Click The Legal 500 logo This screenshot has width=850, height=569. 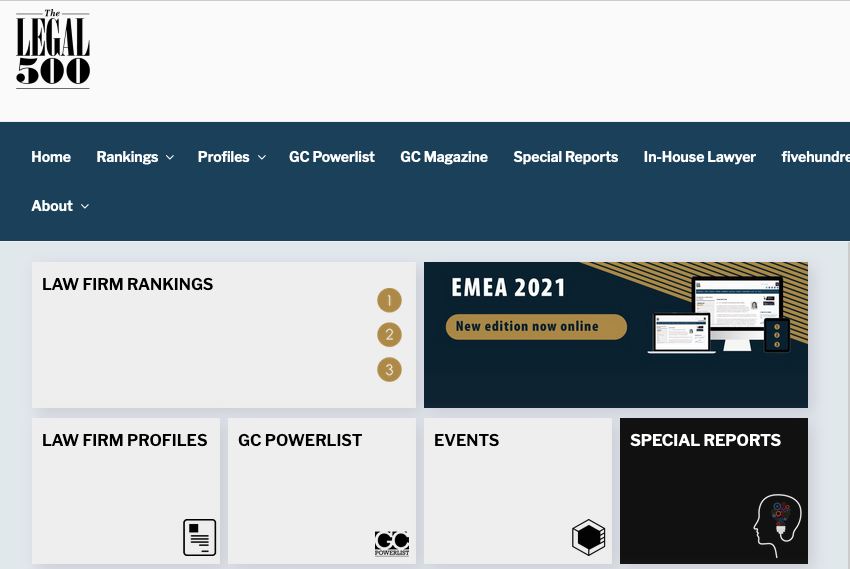point(53,49)
